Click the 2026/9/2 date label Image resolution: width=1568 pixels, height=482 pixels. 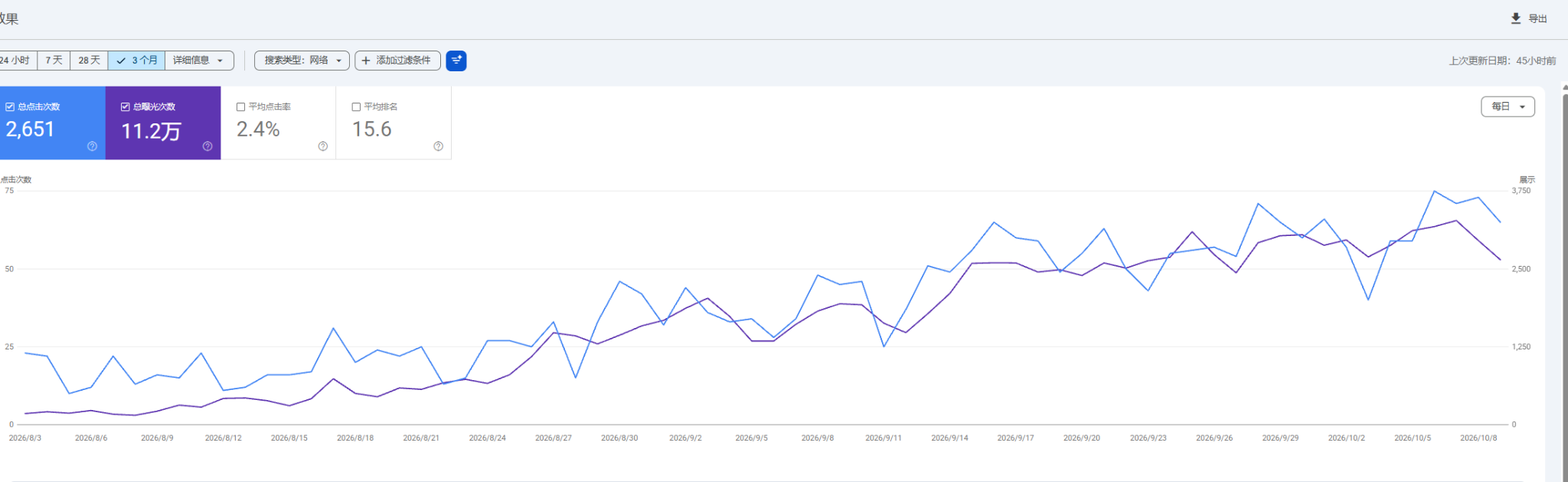[x=685, y=438]
